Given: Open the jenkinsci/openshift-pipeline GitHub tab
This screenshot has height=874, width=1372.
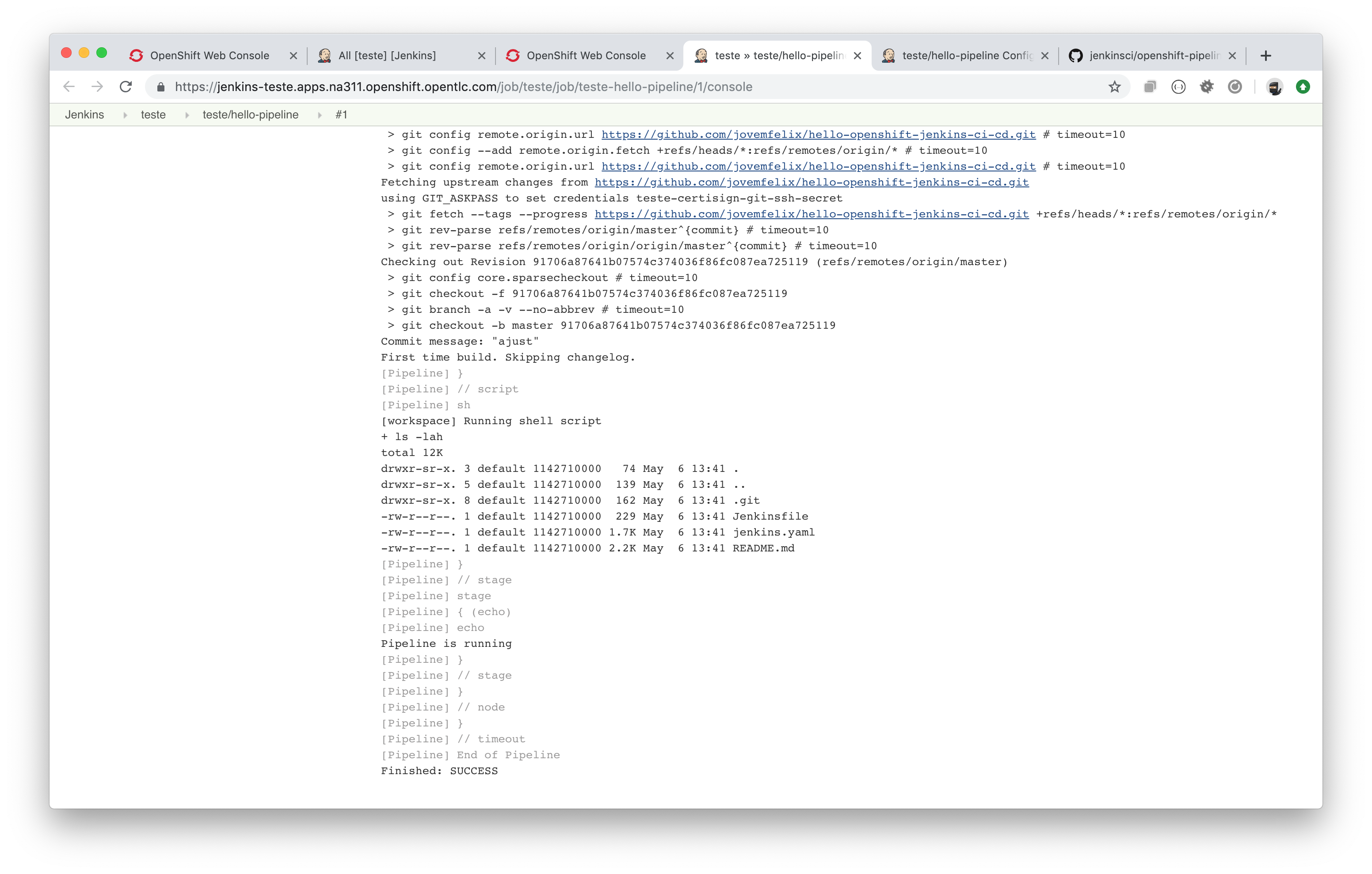Looking at the screenshot, I should point(1153,55).
